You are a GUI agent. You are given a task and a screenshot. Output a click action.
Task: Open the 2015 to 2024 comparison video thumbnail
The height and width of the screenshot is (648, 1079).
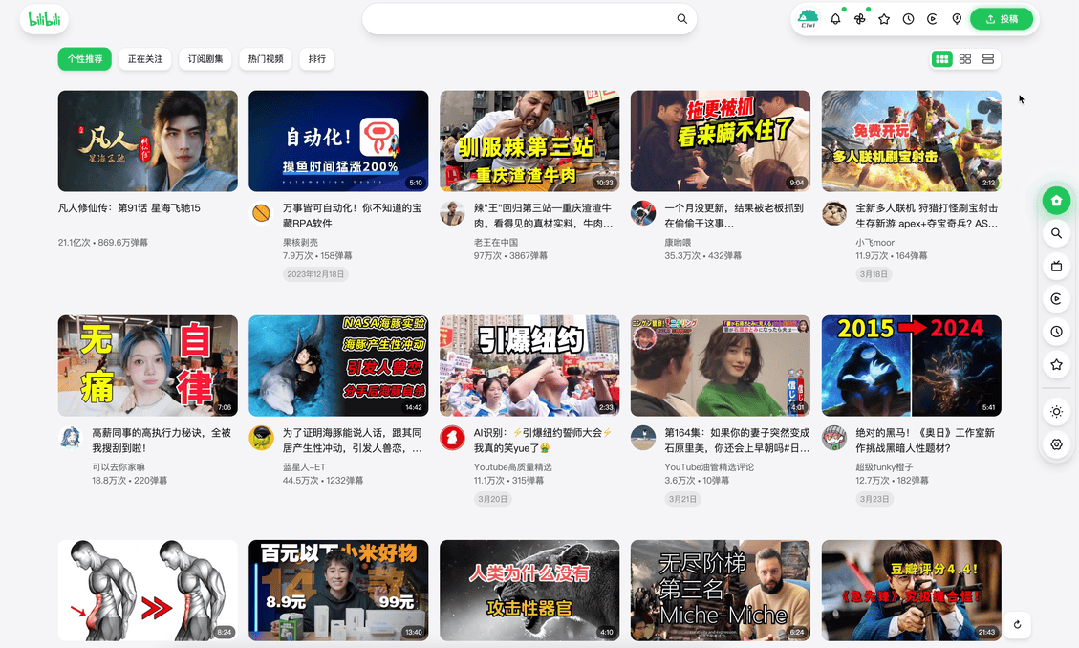point(911,365)
